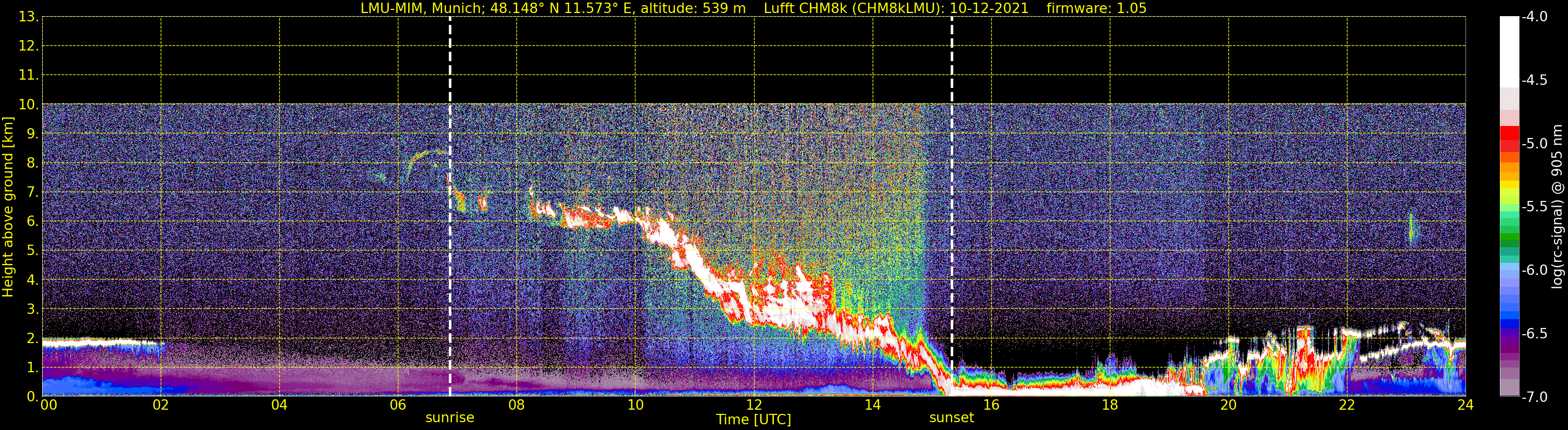
Task: Click the height axis tick label '8.'
Action: click(32, 163)
